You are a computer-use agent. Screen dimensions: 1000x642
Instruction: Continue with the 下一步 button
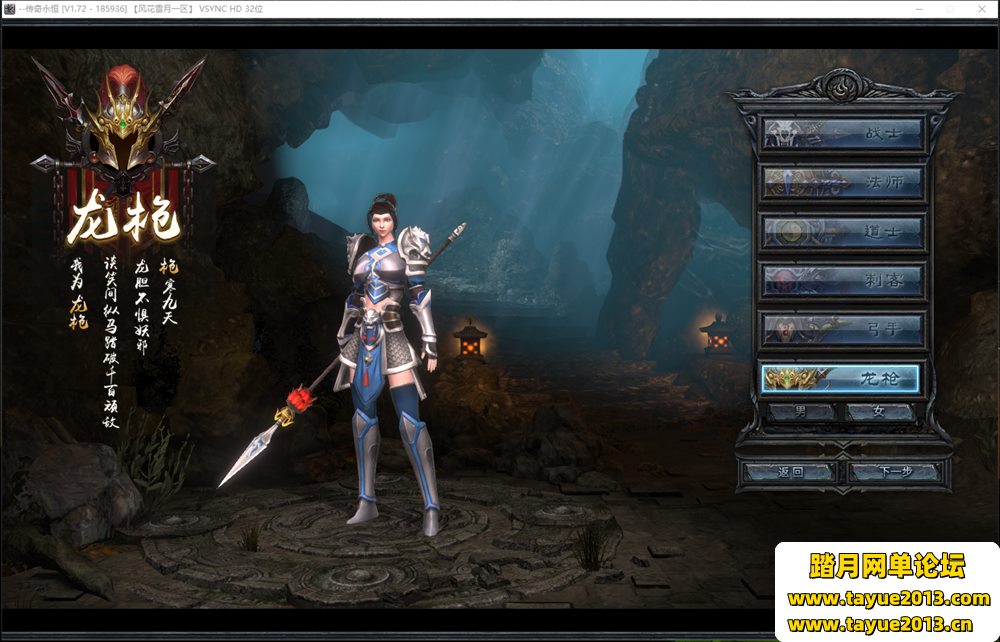coord(895,472)
